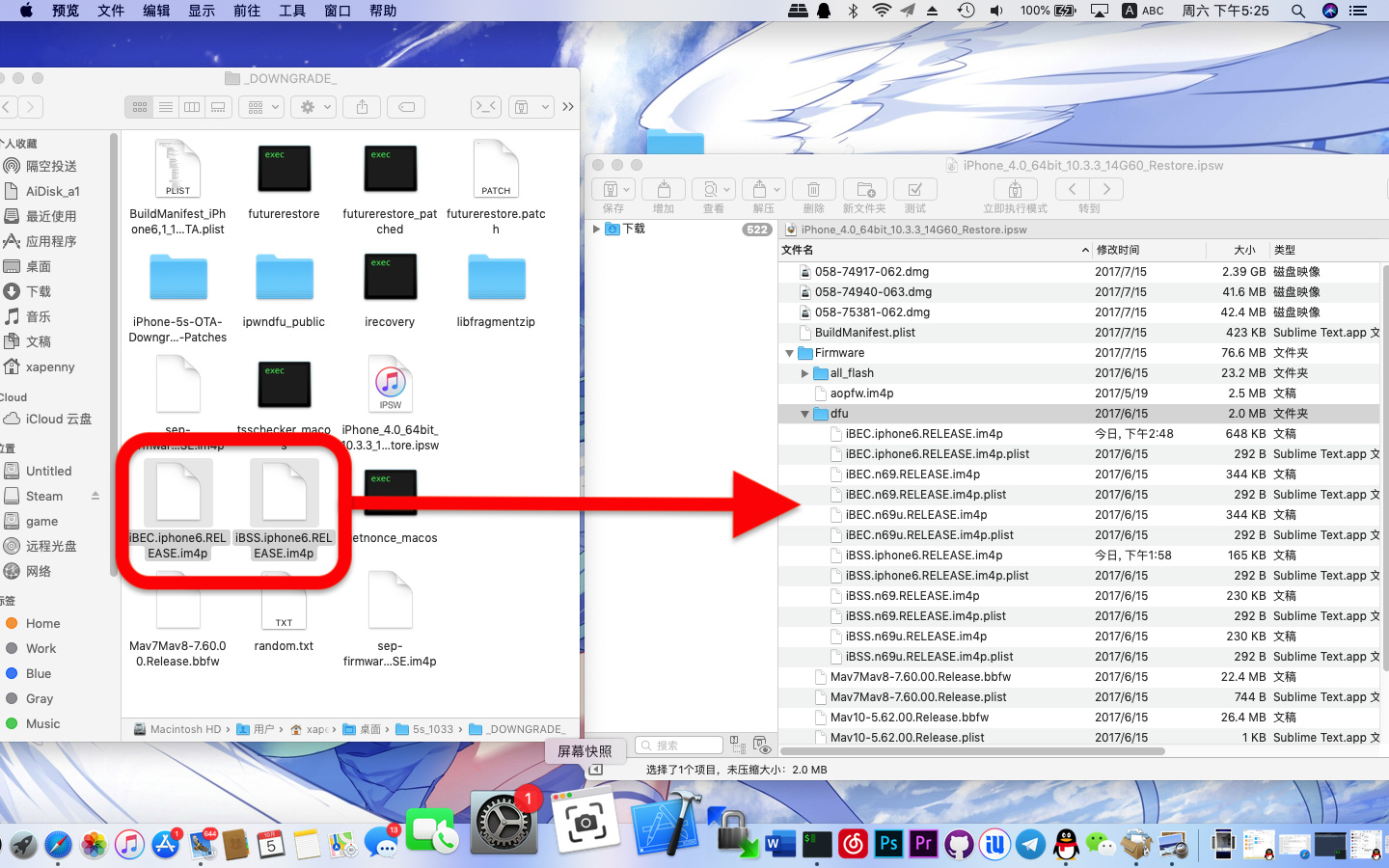Click 5s_1033 in the Finder path bar
This screenshot has width=1389, height=868.
(x=424, y=729)
